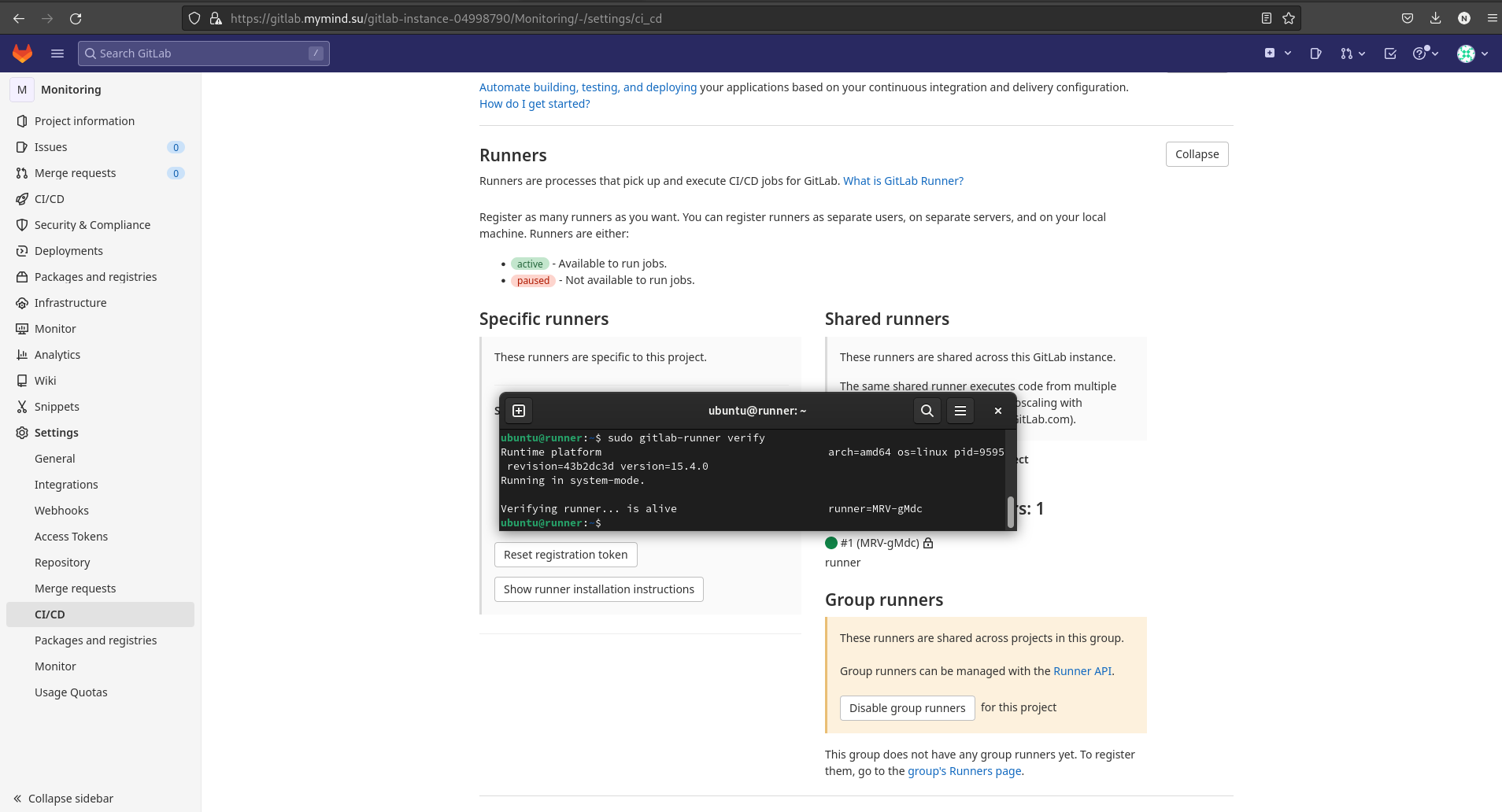Open the new tab button in terminal window
This screenshot has width=1502, height=812.
pyautogui.click(x=519, y=411)
